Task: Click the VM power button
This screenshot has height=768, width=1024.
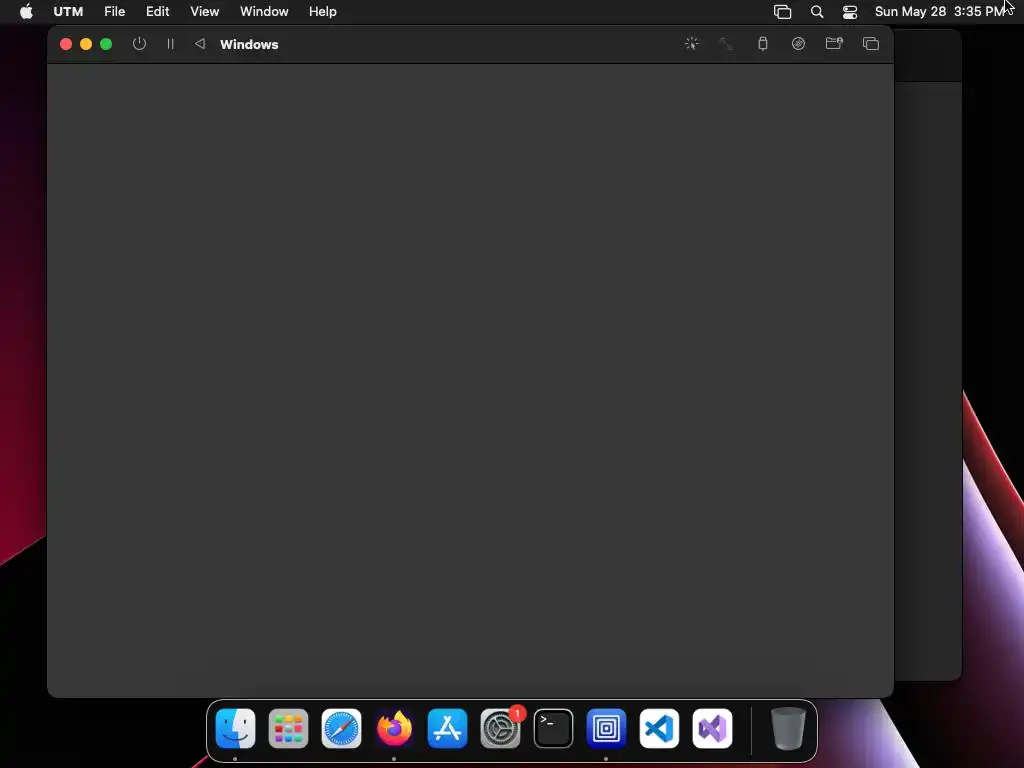Action: point(139,44)
